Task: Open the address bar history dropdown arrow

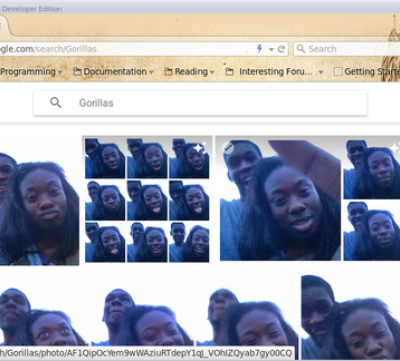Action: pos(271,50)
